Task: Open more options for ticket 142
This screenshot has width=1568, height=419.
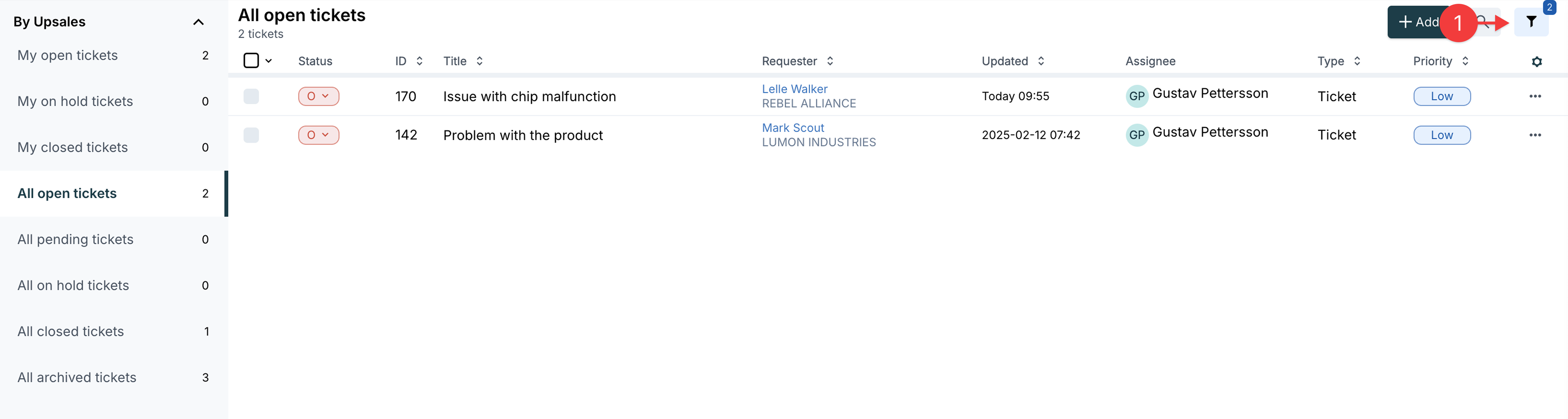Action: [x=1534, y=135]
